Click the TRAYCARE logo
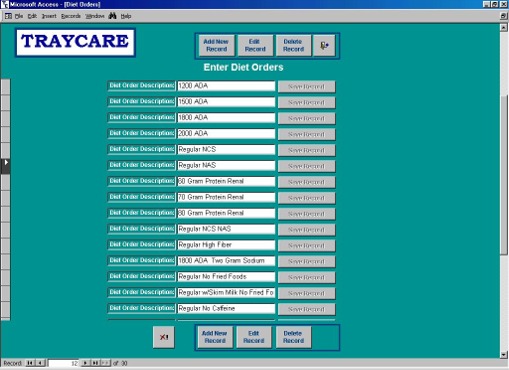This screenshot has width=509, height=370. (75, 42)
